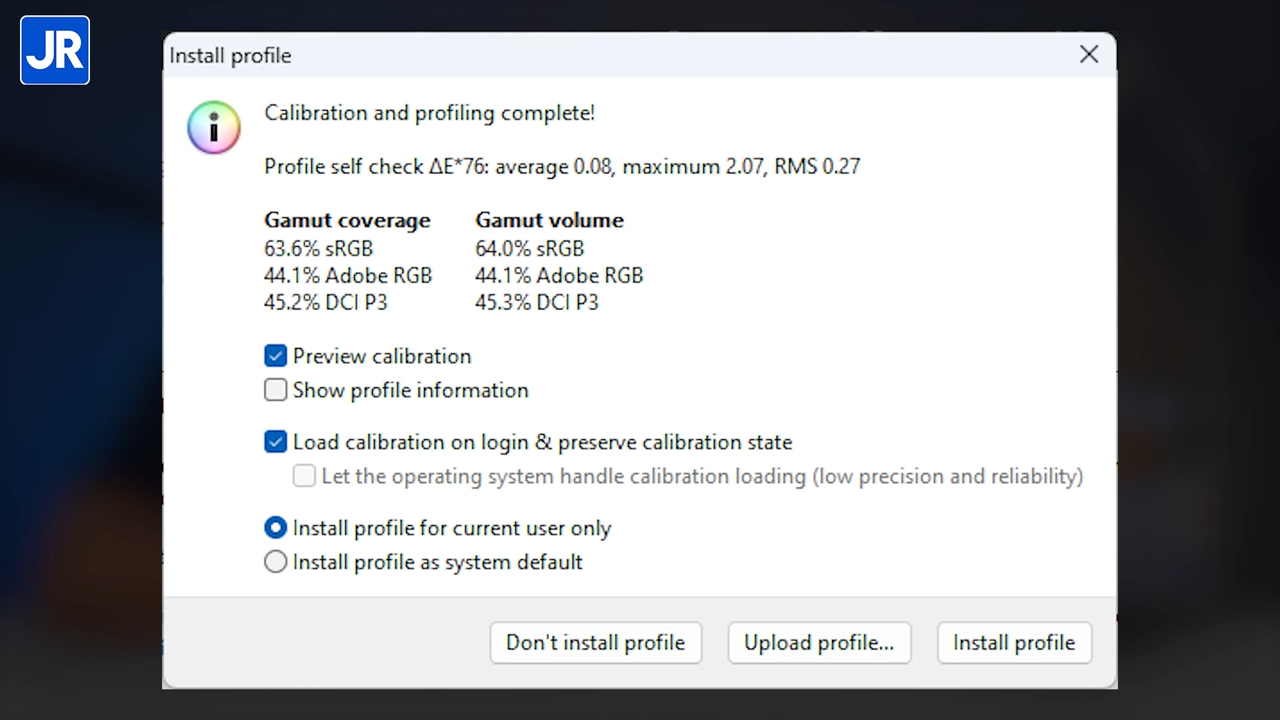Click the Install profile title bar text

231,56
